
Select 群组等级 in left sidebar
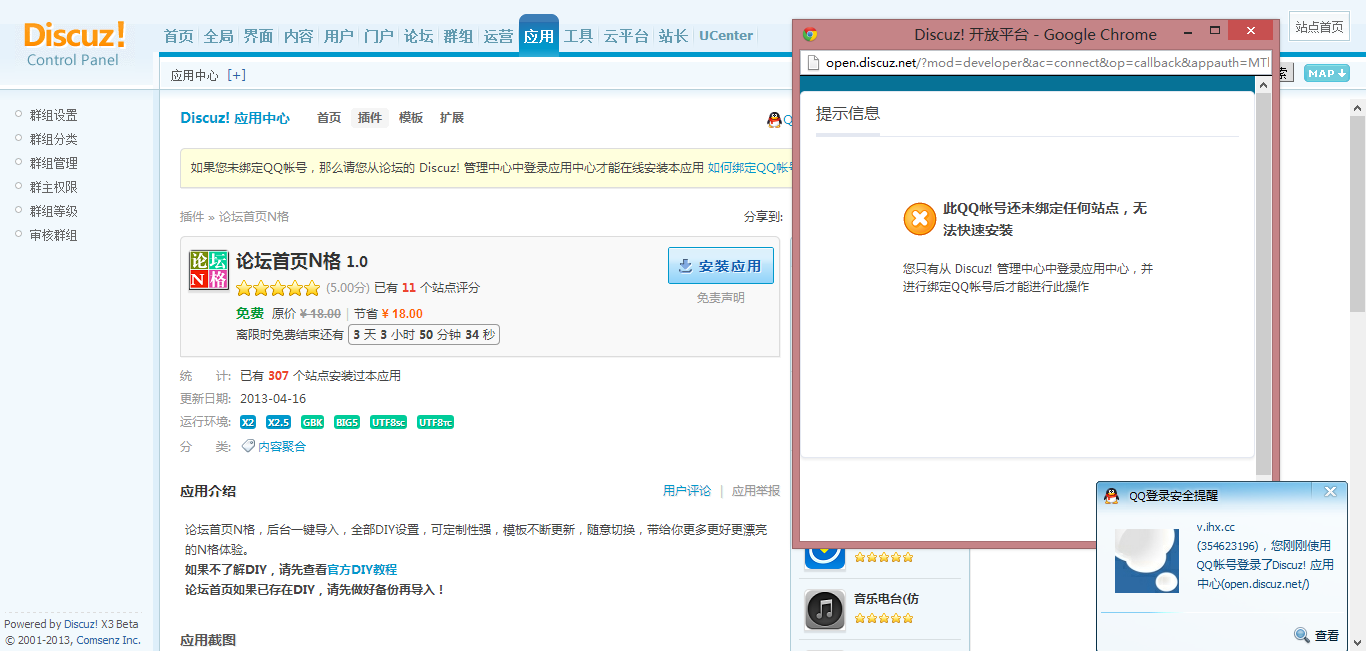coord(54,211)
